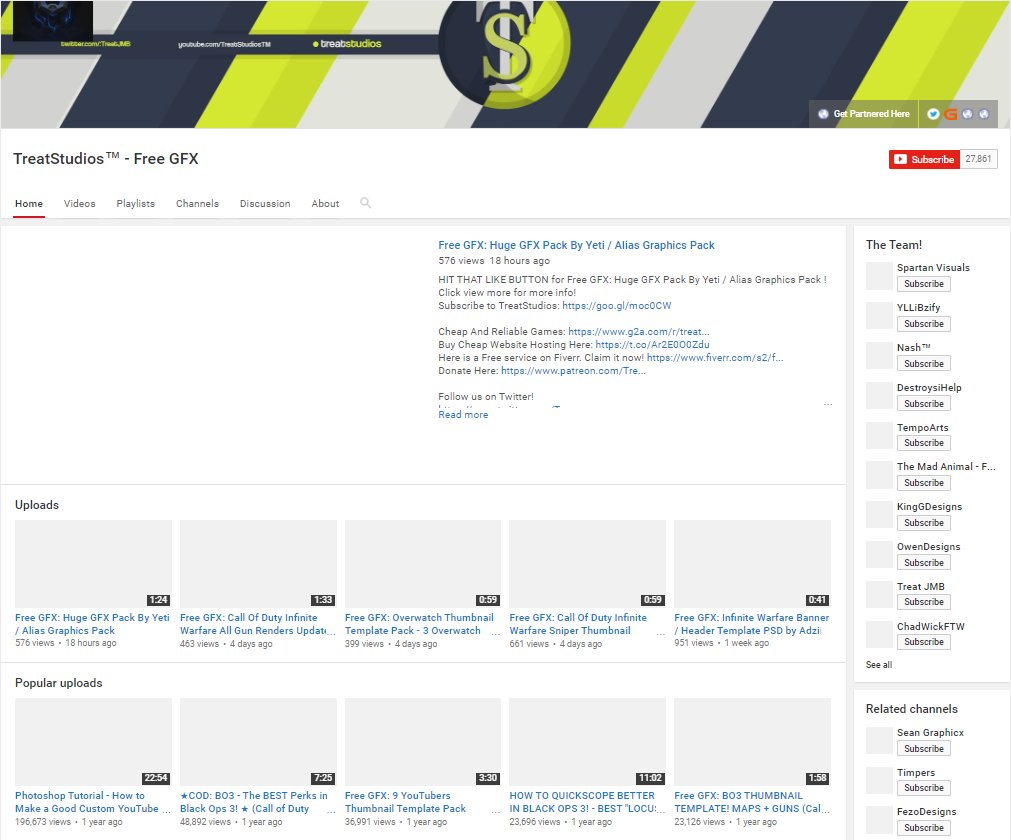Open the fiverr.com free service link
Image resolution: width=1011 pixels, height=840 pixels.
pyautogui.click(x=715, y=357)
